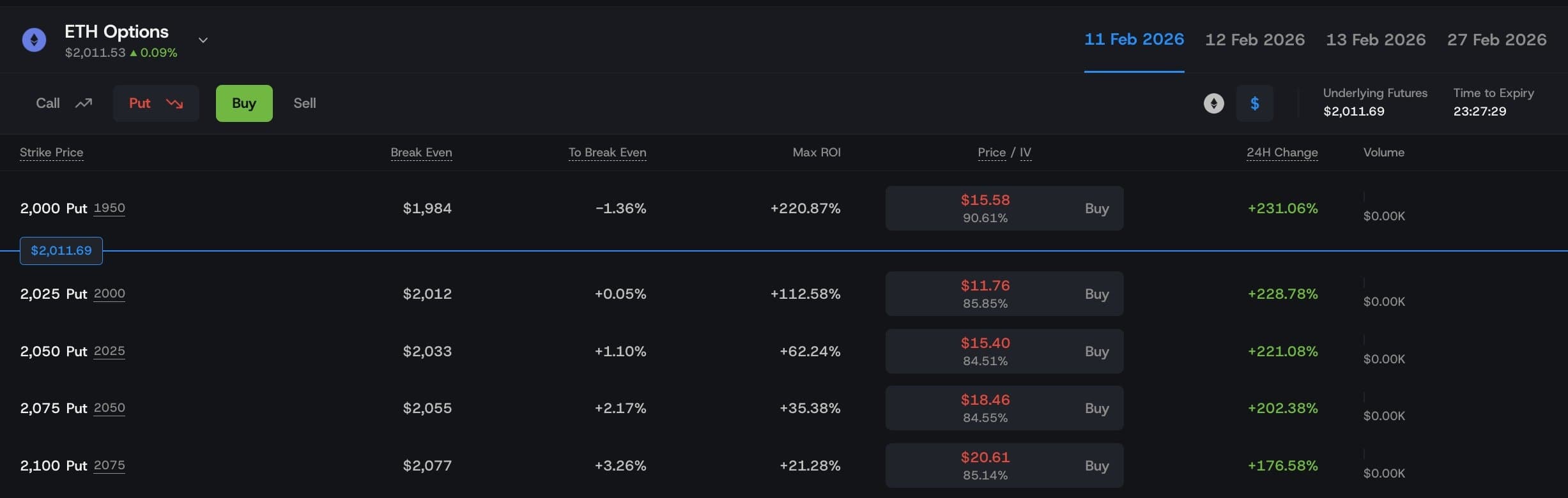Click the Put downtrend arrow icon
The height and width of the screenshot is (498, 1568).
point(174,103)
